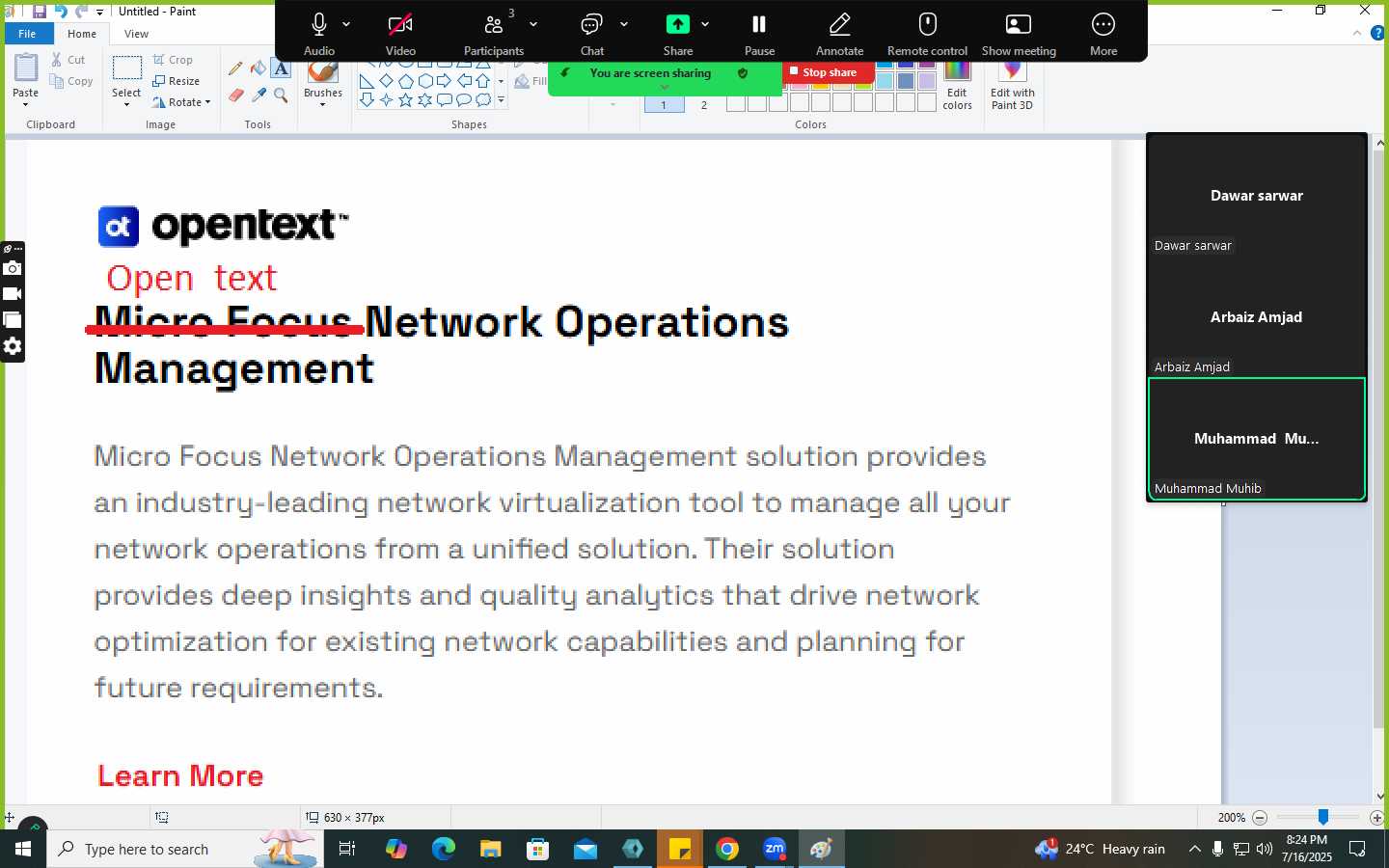This screenshot has width=1389, height=868.
Task: Pick the cloud callout shape
Action: tap(482, 99)
